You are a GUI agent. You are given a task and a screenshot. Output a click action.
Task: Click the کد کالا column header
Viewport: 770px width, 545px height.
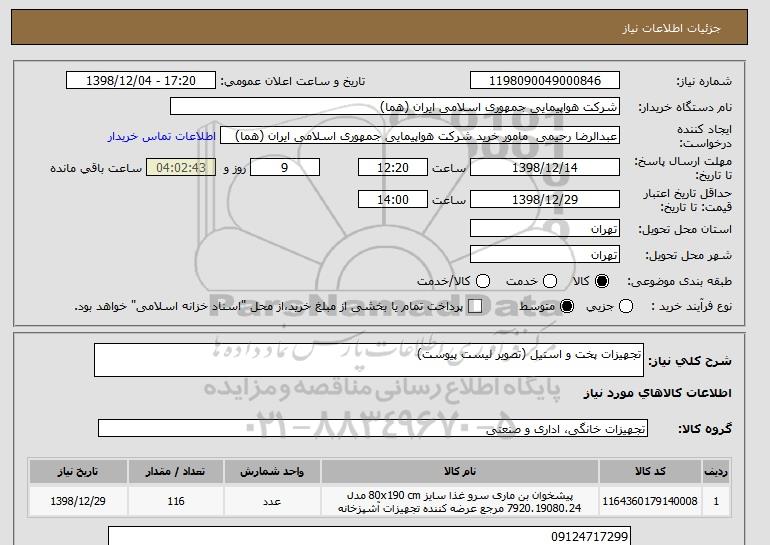650,471
